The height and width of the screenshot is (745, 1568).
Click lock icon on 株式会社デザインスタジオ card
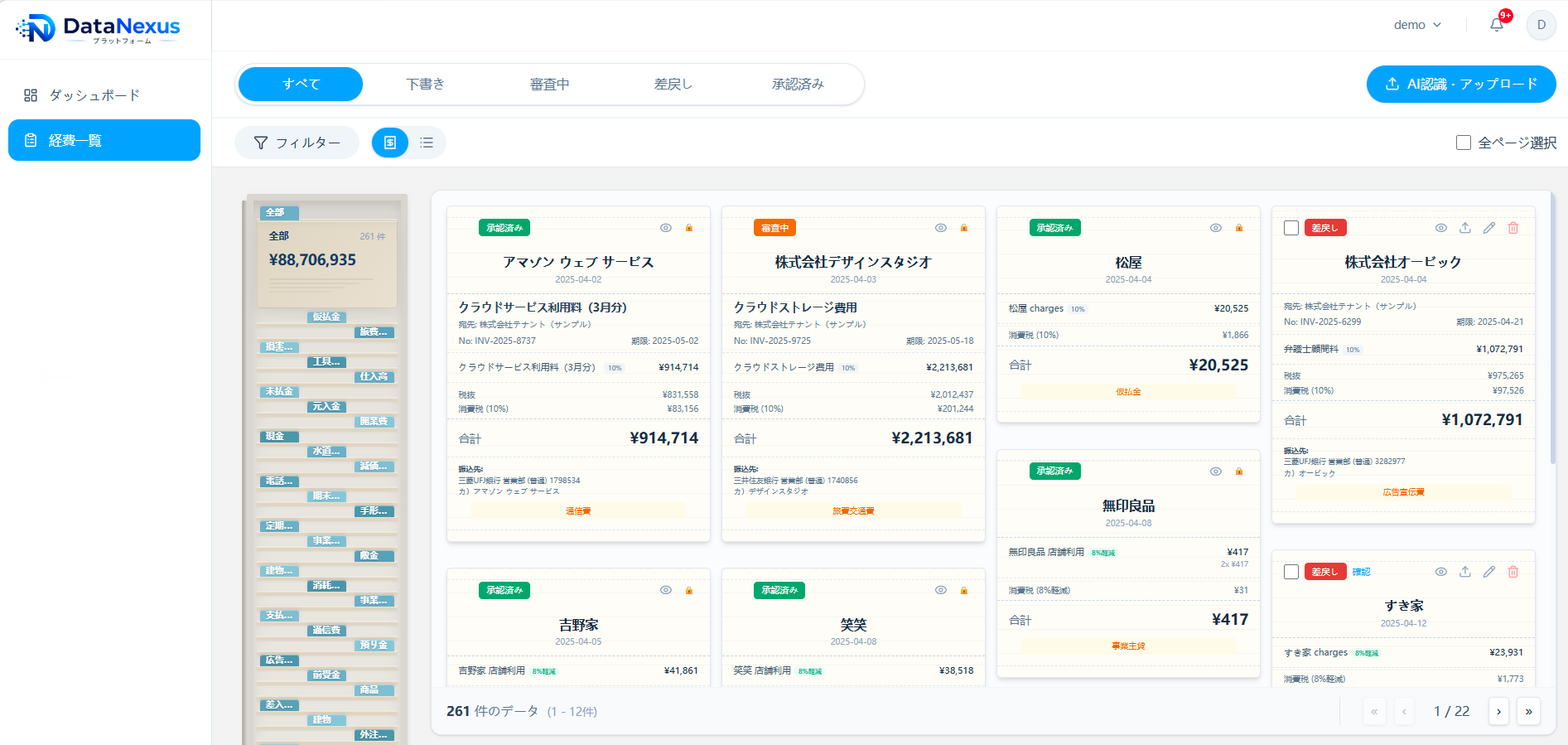coord(964,228)
